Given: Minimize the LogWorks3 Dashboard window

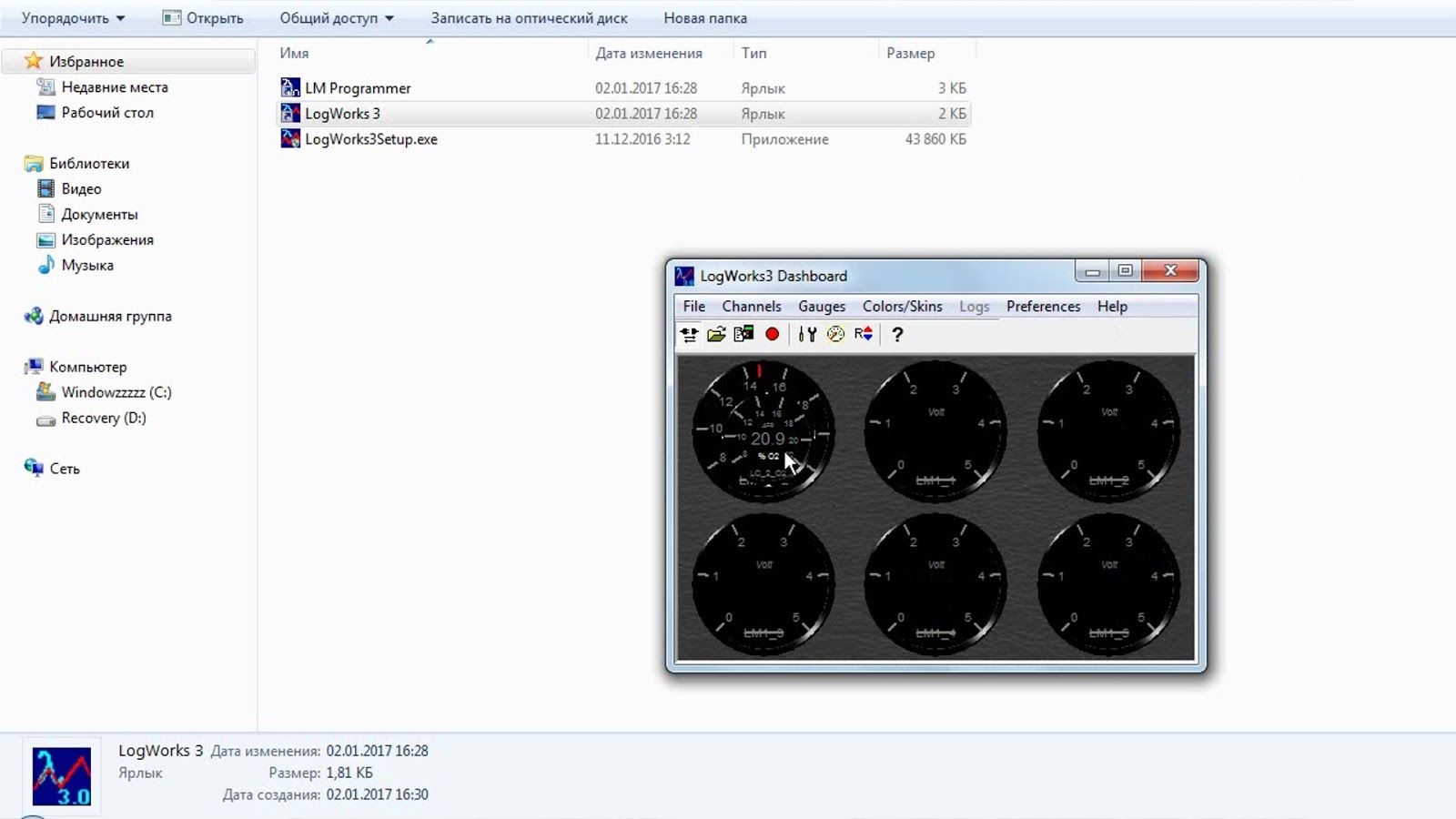Looking at the screenshot, I should point(1092,271).
